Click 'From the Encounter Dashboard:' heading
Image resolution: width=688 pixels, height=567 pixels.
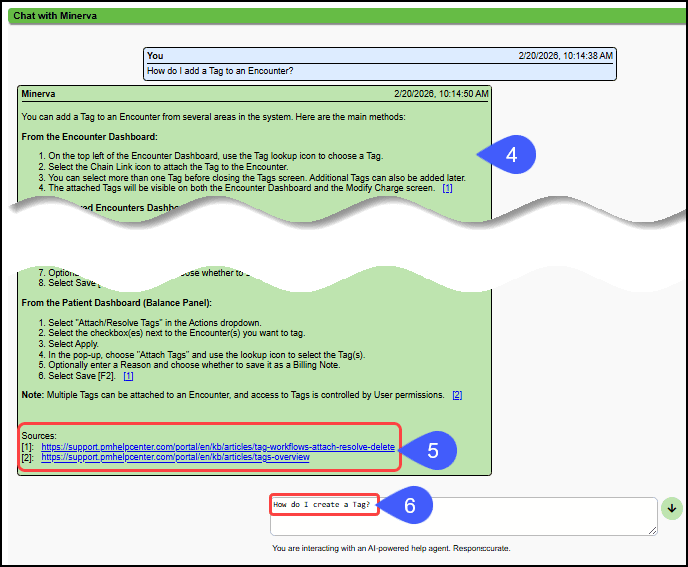[x=89, y=136]
